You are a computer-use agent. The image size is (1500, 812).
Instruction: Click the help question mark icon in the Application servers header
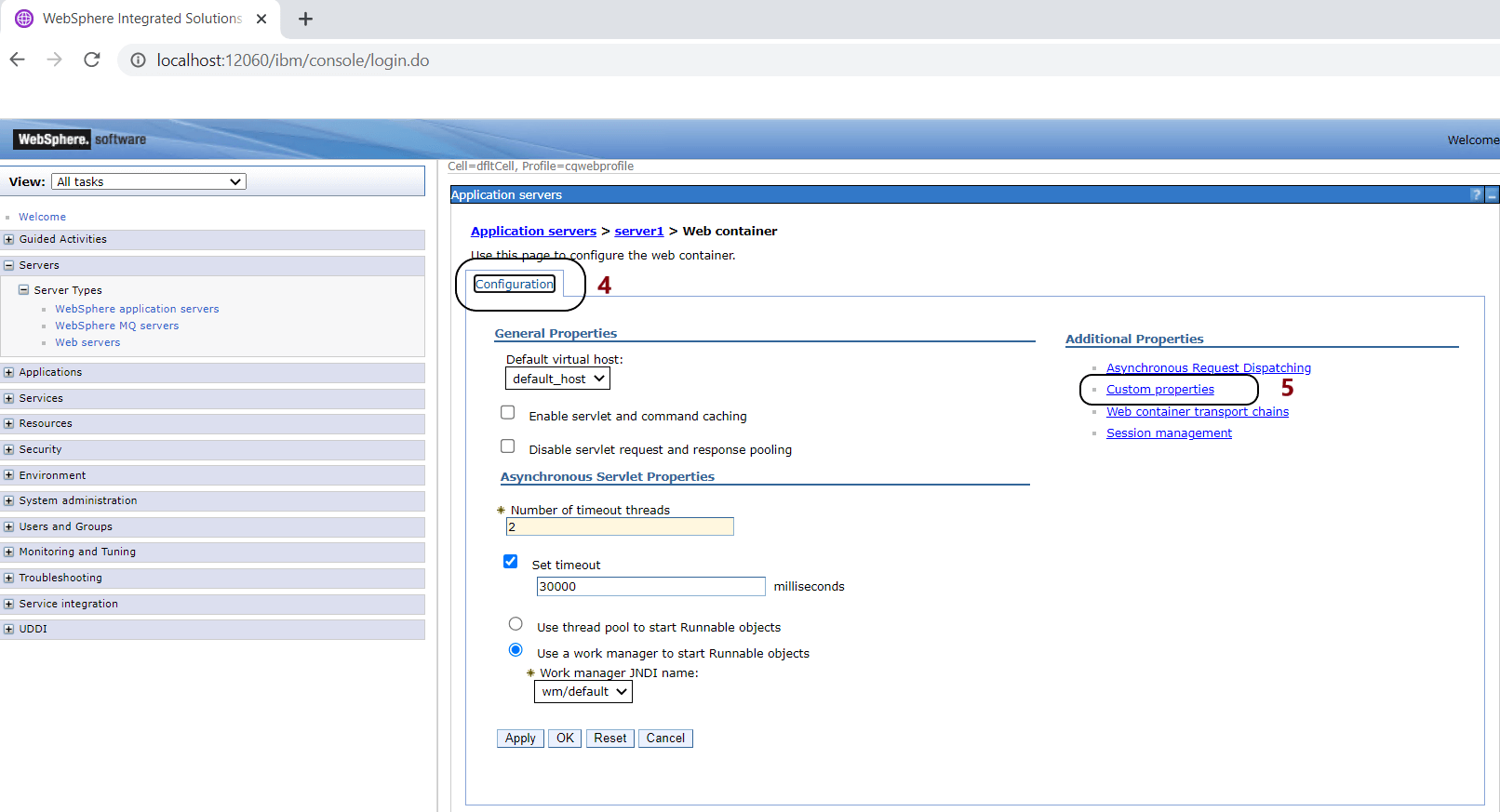pos(1476,195)
